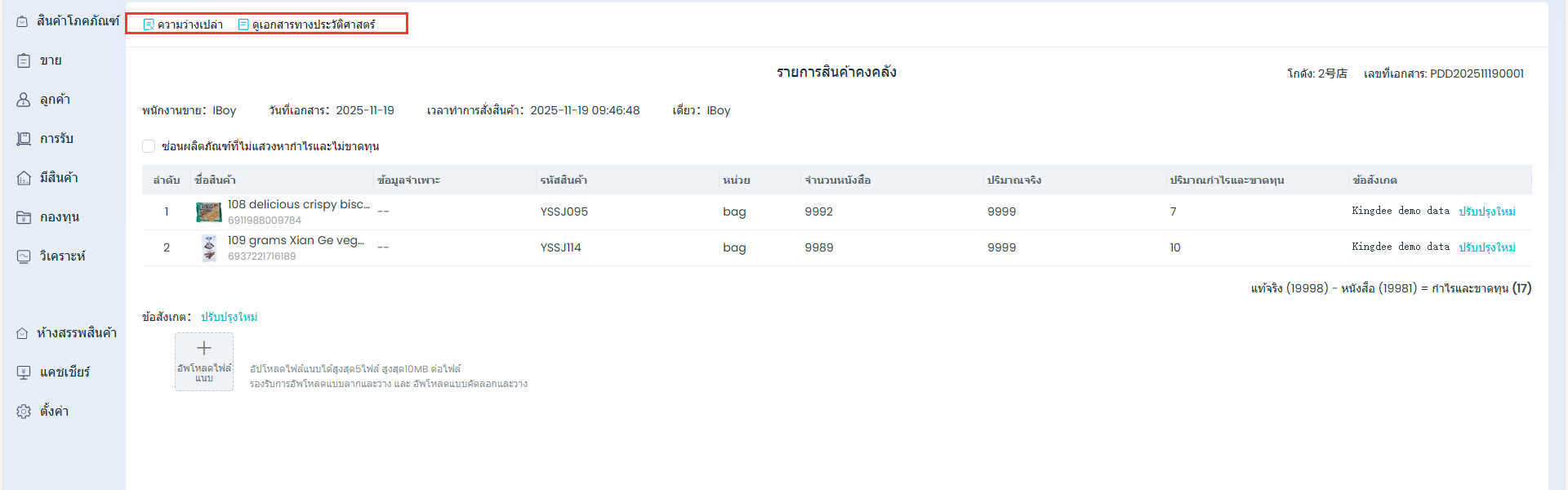Open the ตั้งค่า settings gear icon
The height and width of the screenshot is (490, 1568).
(x=24, y=412)
